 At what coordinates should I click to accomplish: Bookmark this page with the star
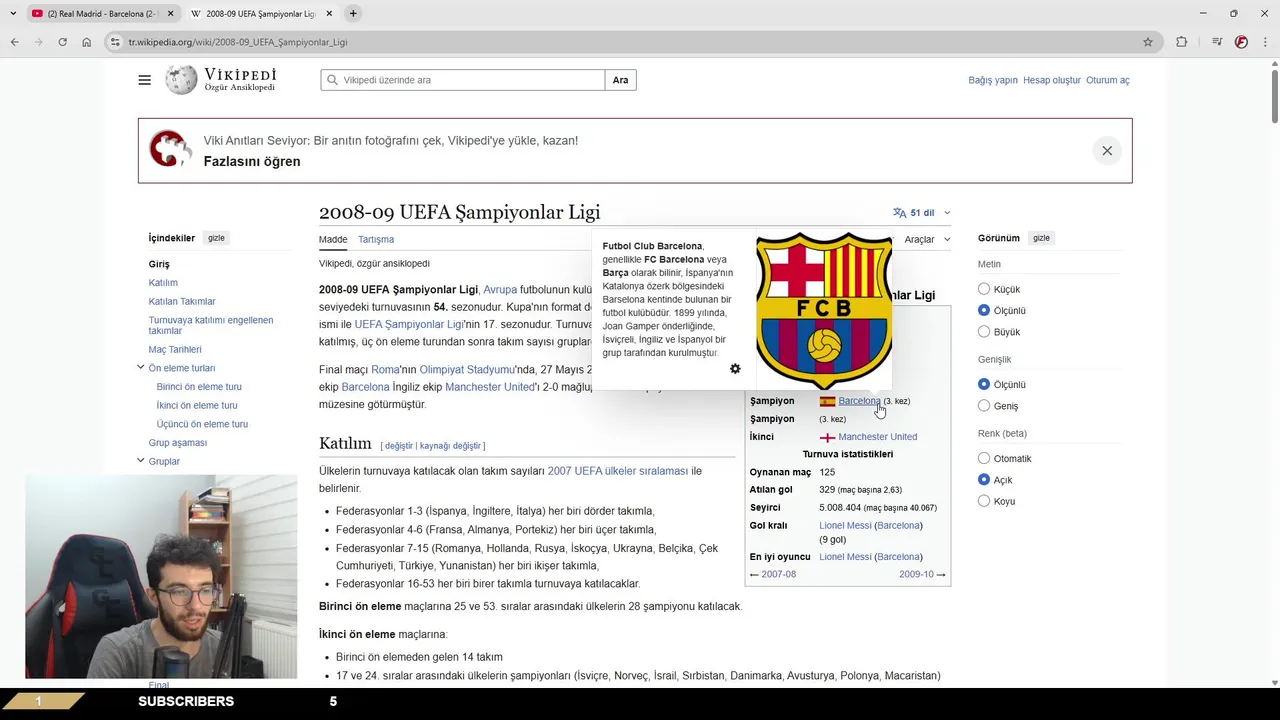click(1148, 42)
